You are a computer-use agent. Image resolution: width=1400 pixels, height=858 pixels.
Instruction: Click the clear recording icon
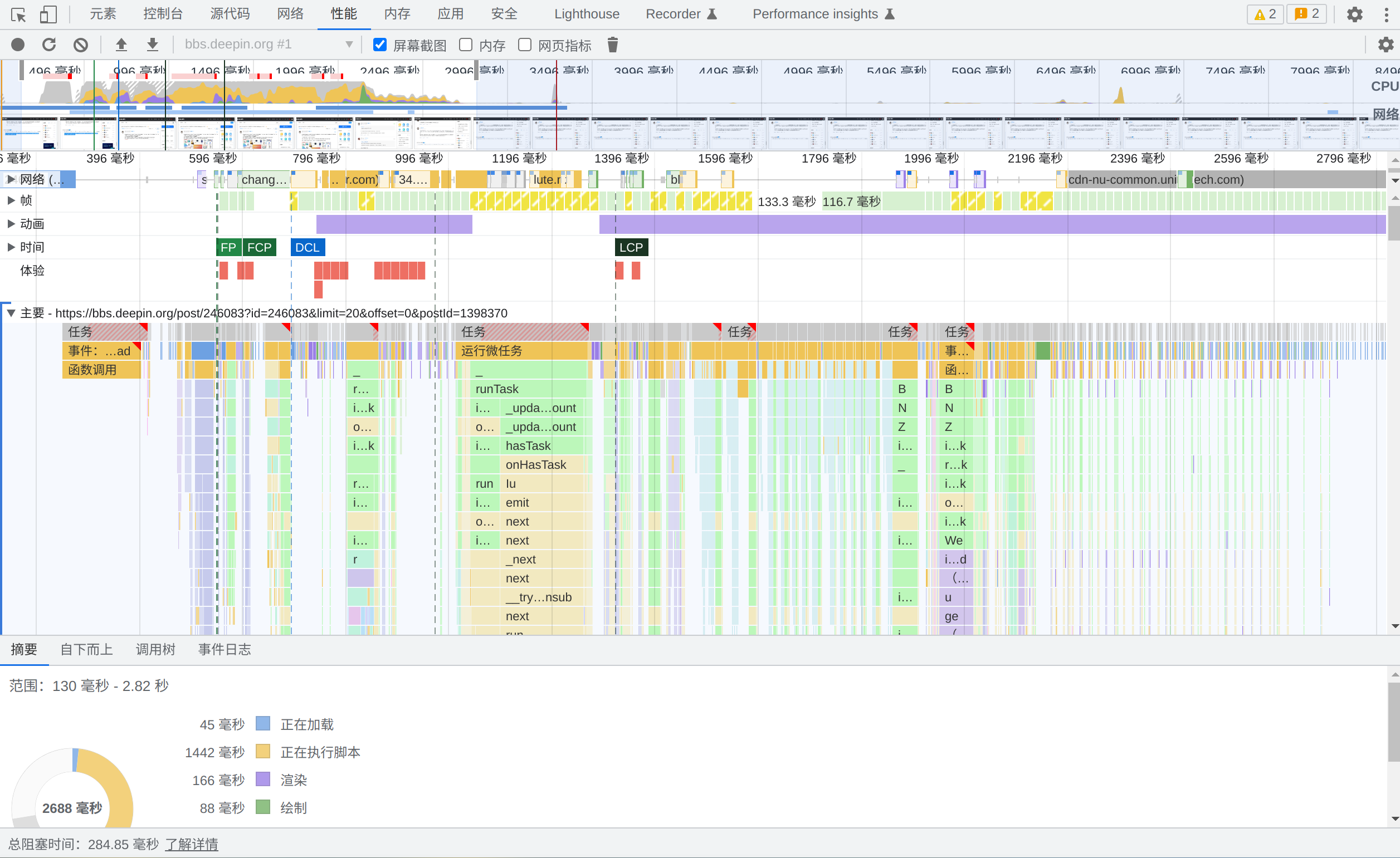[x=81, y=45]
